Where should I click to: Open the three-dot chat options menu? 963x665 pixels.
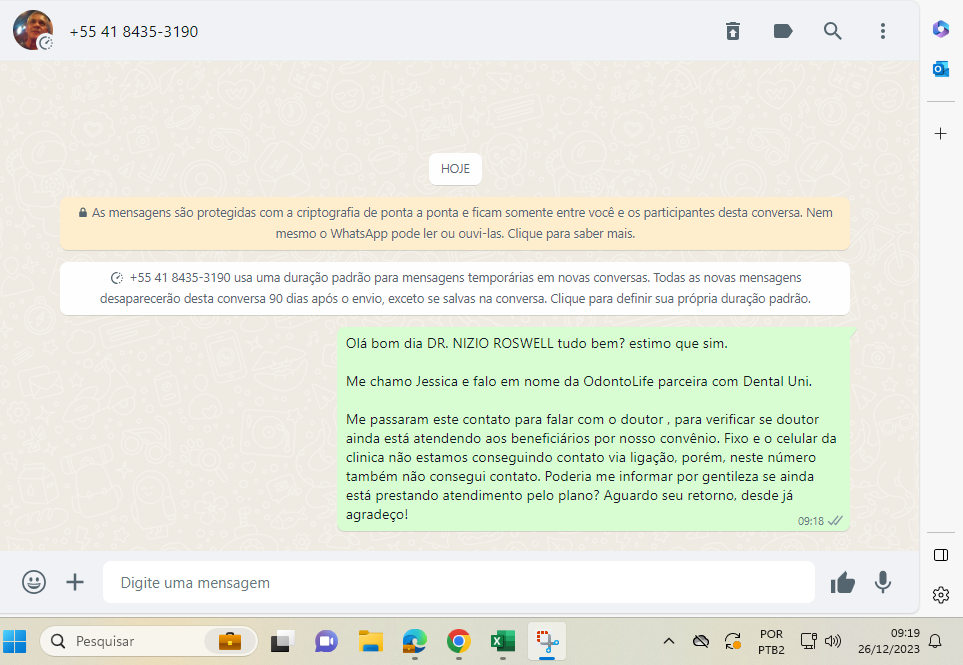[882, 31]
